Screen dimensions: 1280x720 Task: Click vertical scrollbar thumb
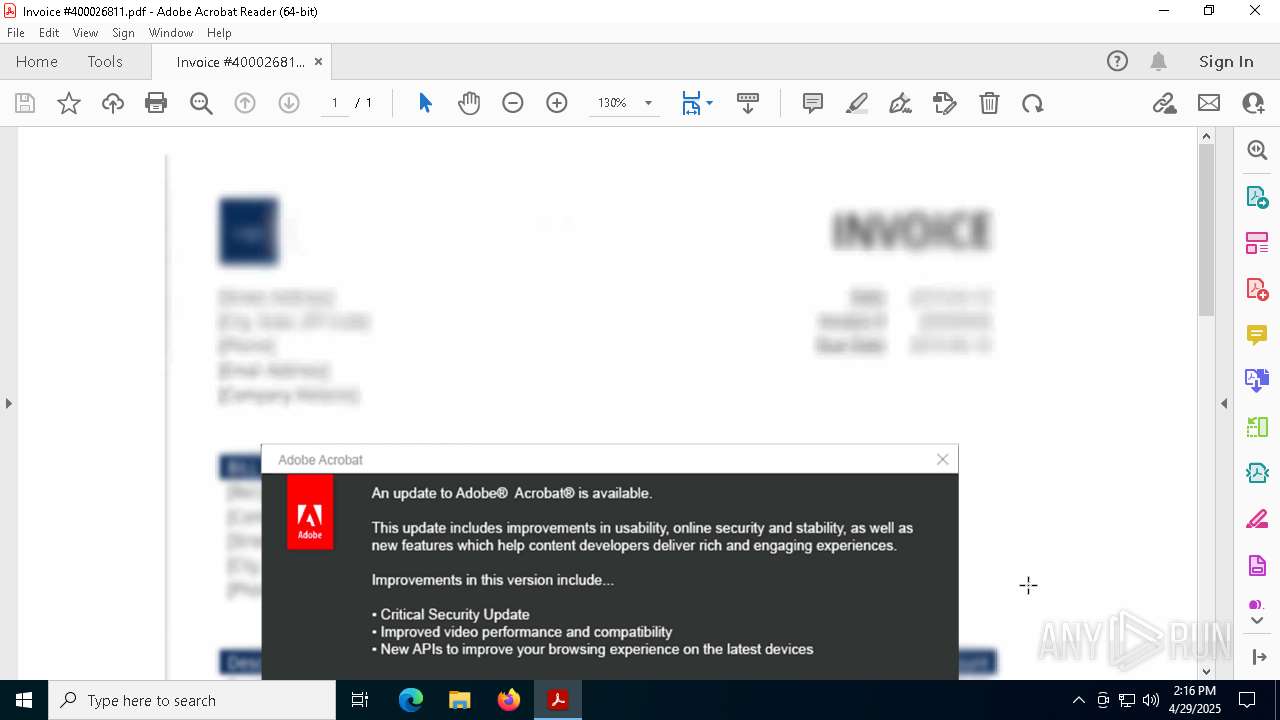tap(1206, 231)
